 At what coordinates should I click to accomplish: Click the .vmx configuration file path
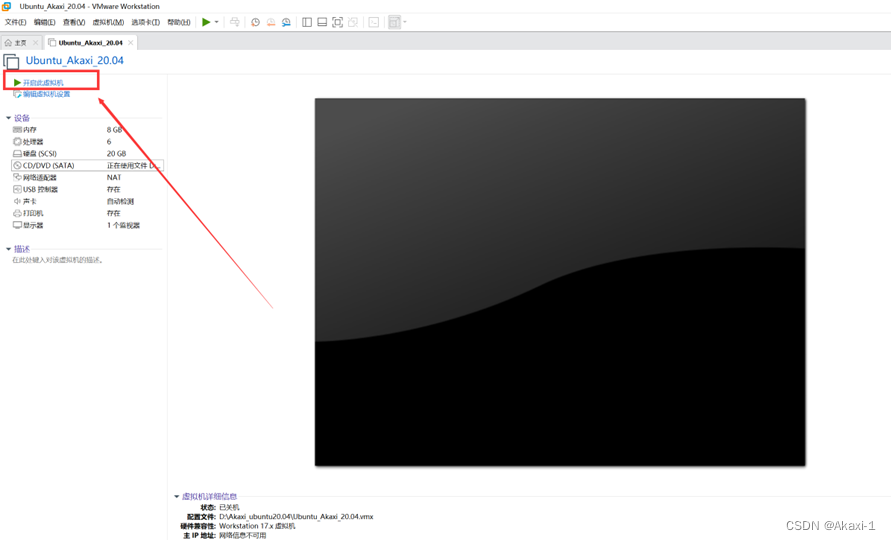(x=296, y=517)
